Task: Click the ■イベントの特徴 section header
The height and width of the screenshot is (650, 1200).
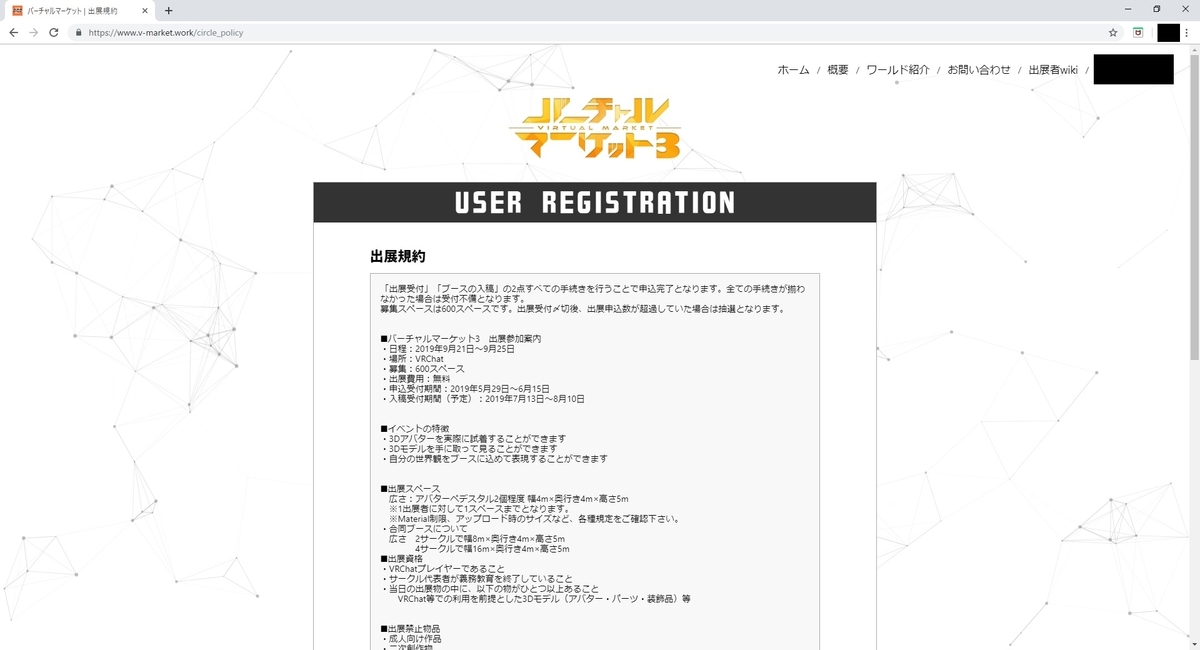Action: 415,428
